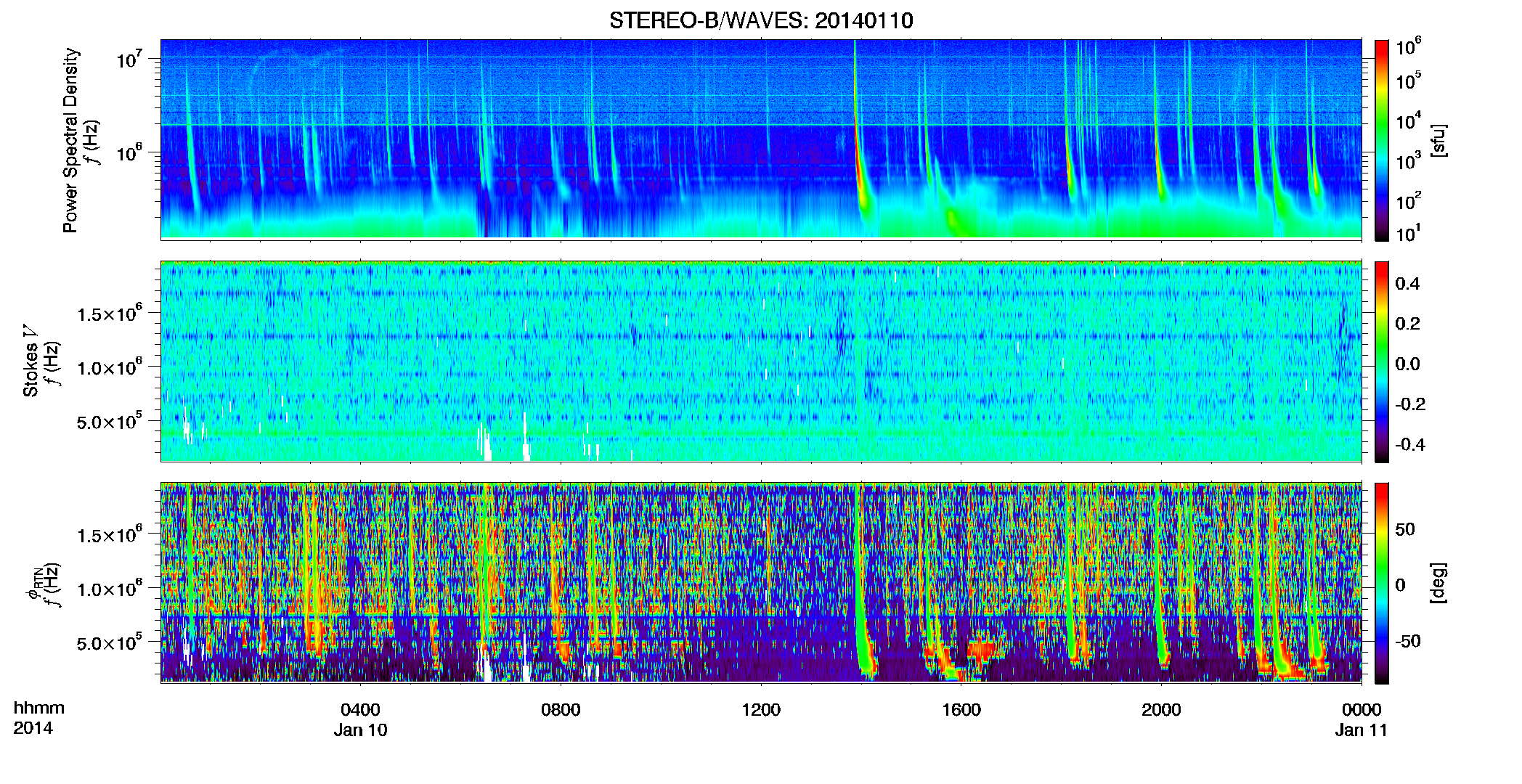Click the 0400 Jan 10 time tick label
Screen dimensions: 1522x784
(361, 719)
